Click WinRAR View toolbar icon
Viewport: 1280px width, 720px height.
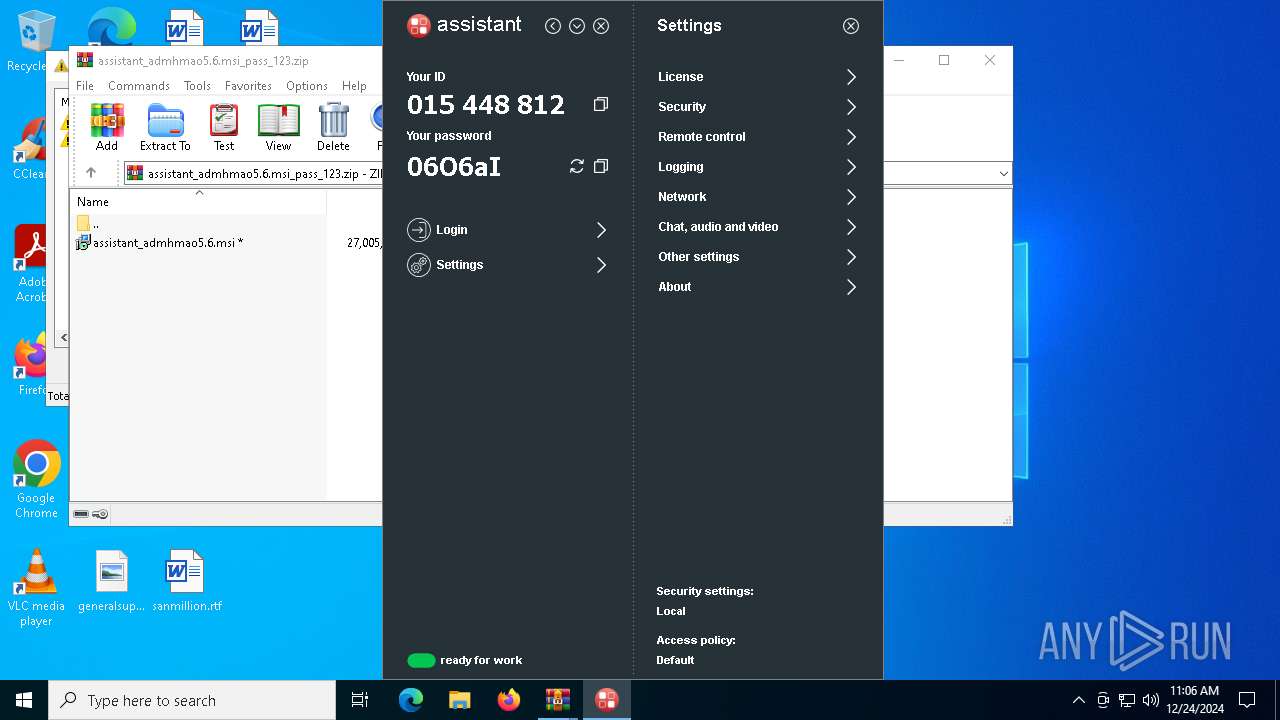(278, 127)
